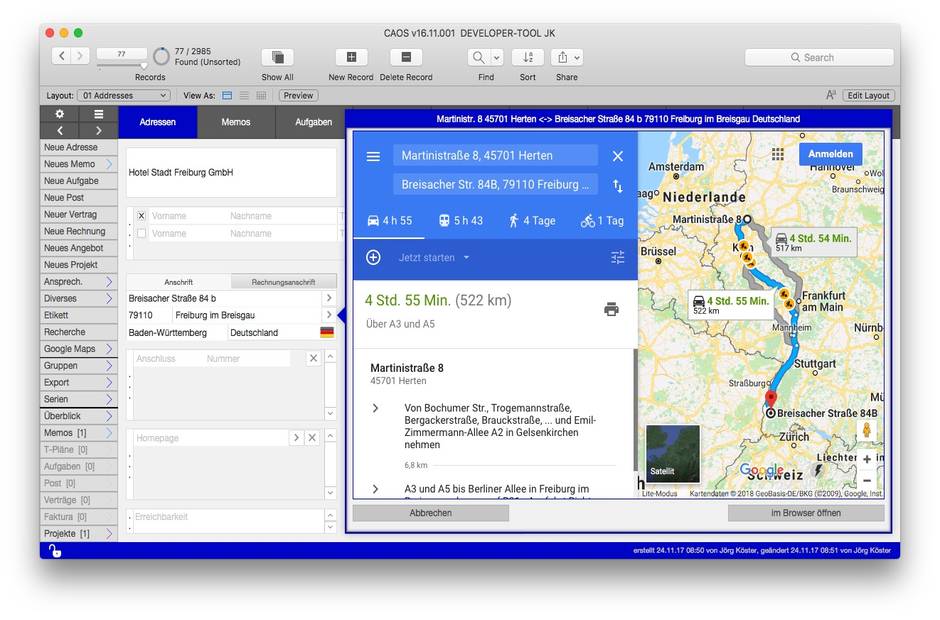The width and height of the screenshot is (940, 620).
Task: Switch to form view icon
Action: pyautogui.click(x=227, y=95)
